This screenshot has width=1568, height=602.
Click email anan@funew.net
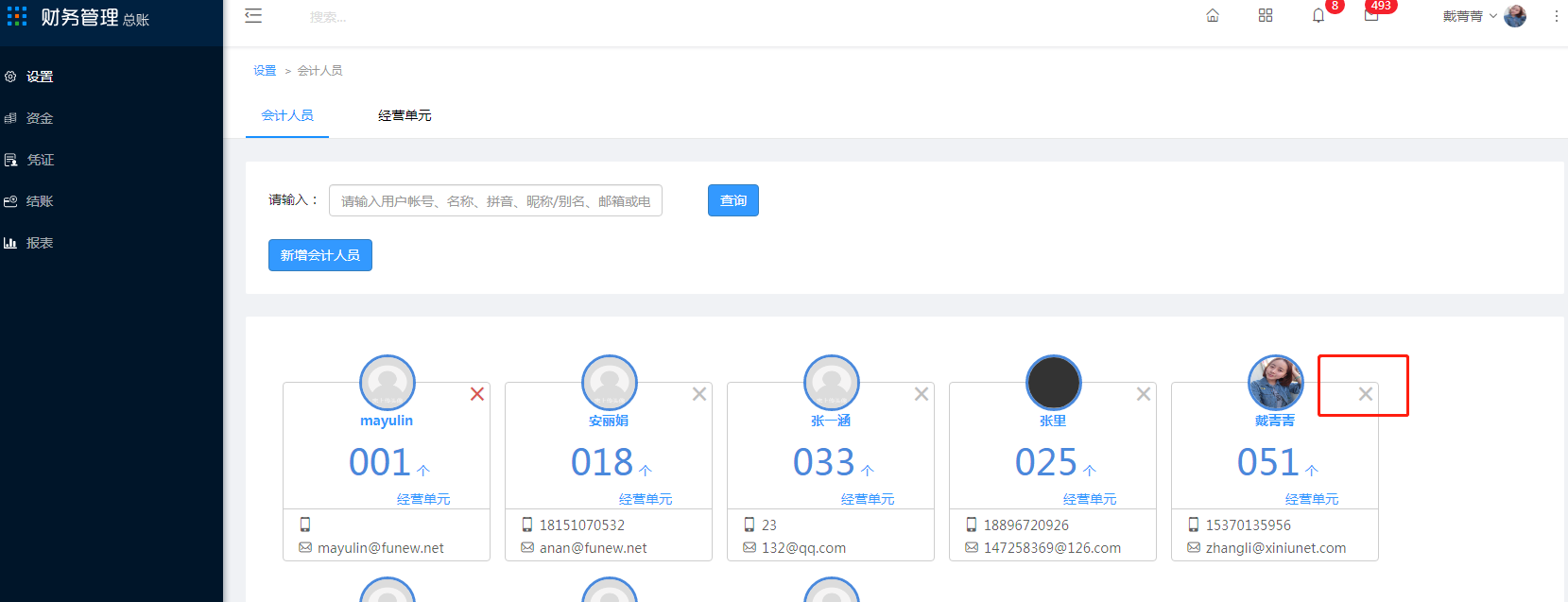tap(594, 548)
